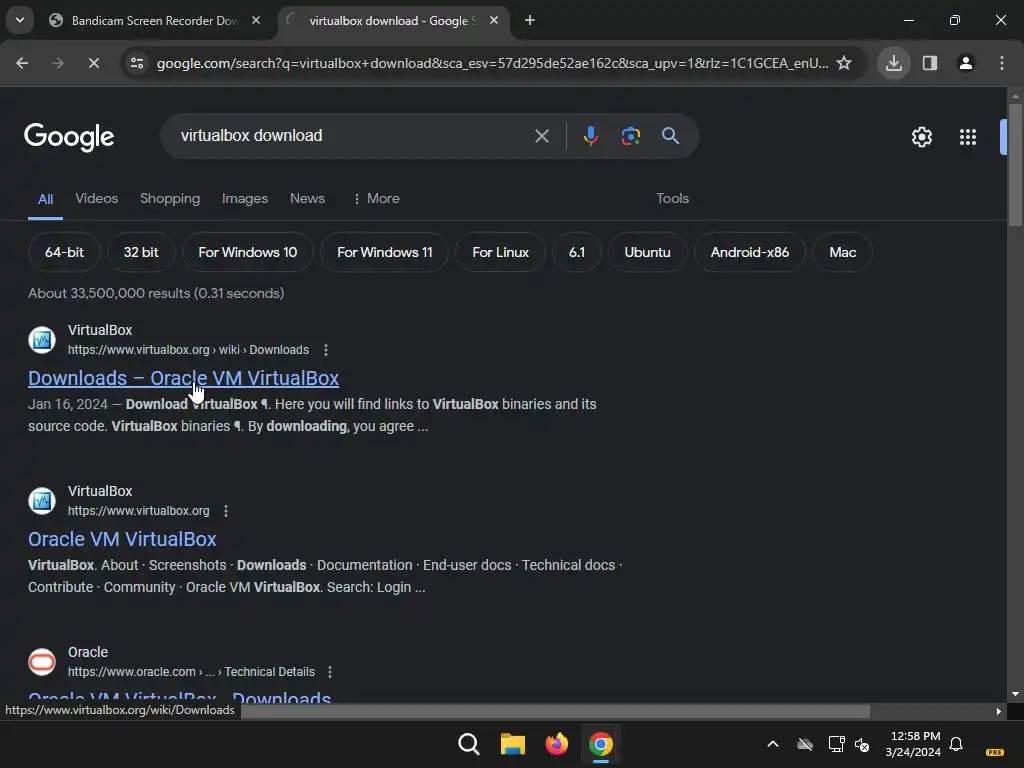The width and height of the screenshot is (1024, 768).
Task: Launch Firefox from taskbar
Action: coord(556,744)
